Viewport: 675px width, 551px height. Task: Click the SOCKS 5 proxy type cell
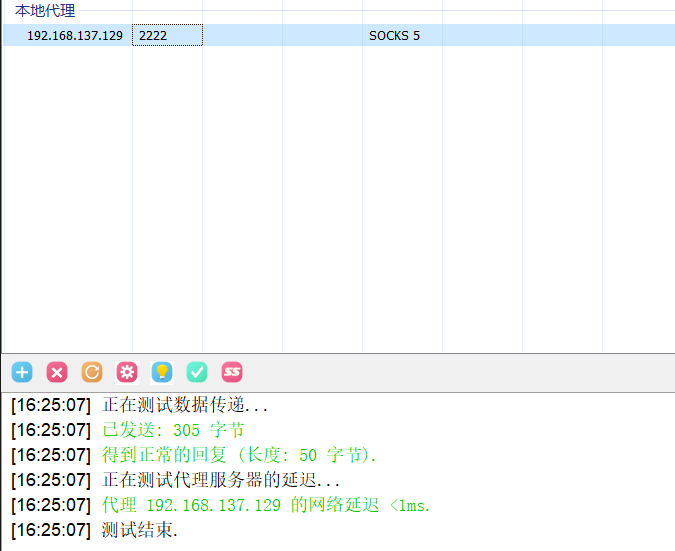[394, 36]
